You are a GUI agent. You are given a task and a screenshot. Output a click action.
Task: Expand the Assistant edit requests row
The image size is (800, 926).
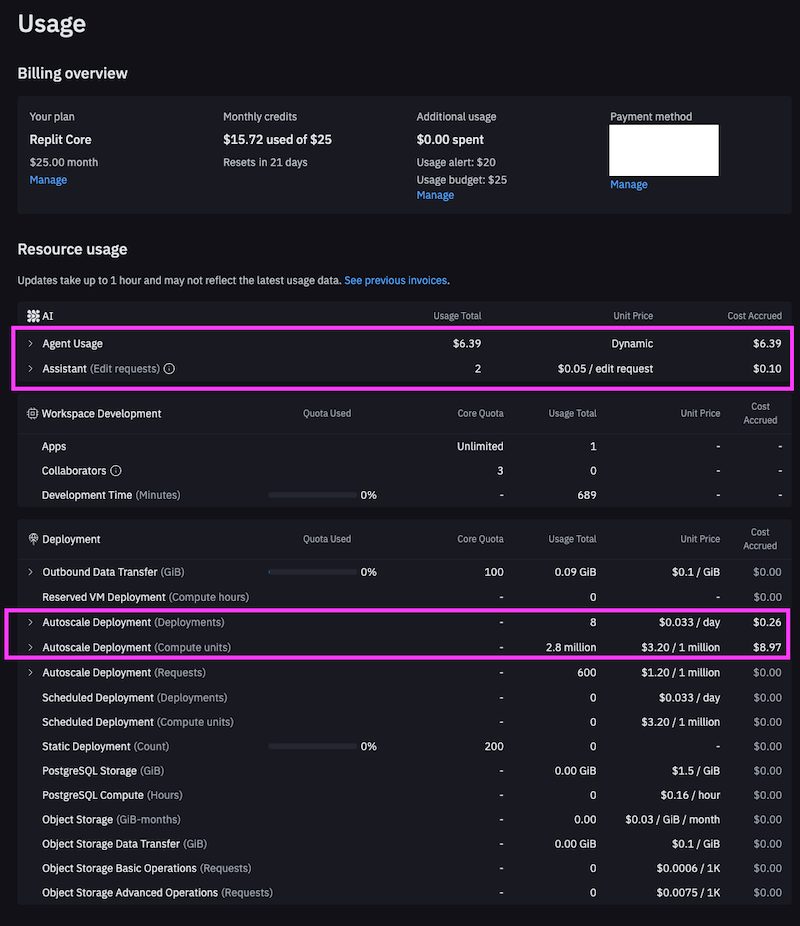[30, 369]
